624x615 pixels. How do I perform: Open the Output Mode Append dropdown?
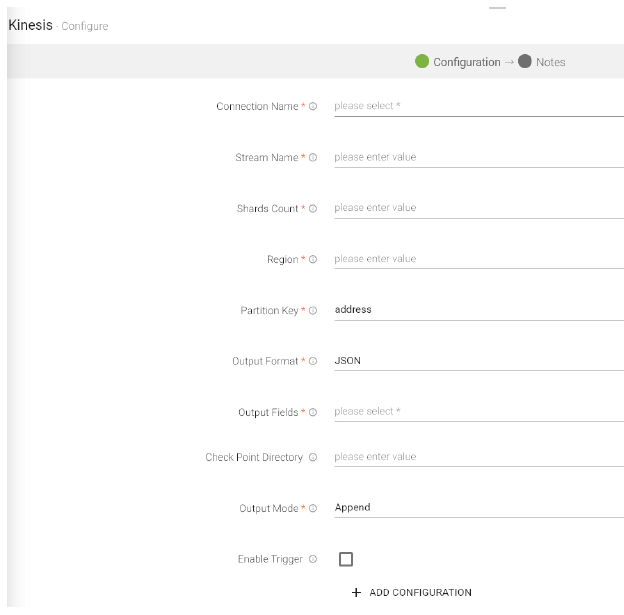[x=478, y=508]
